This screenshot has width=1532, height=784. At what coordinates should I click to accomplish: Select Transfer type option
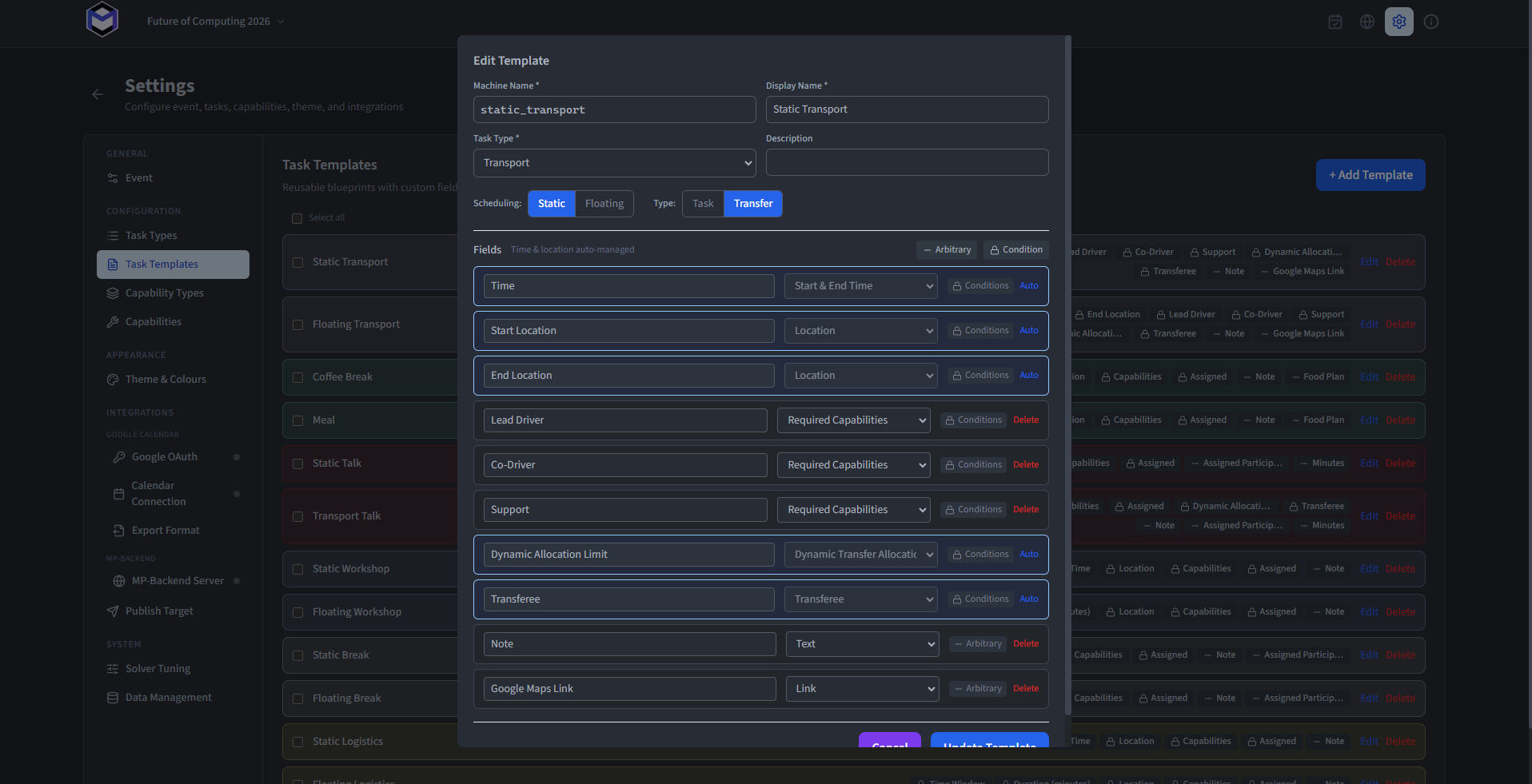click(x=753, y=204)
